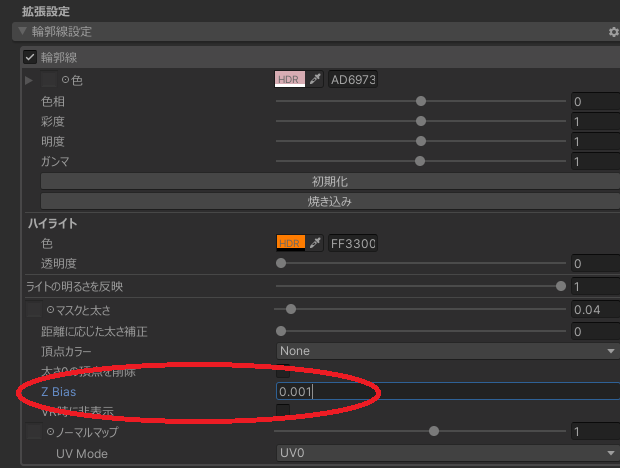
Task: Click the 色相 slider handle
Action: pos(421,101)
